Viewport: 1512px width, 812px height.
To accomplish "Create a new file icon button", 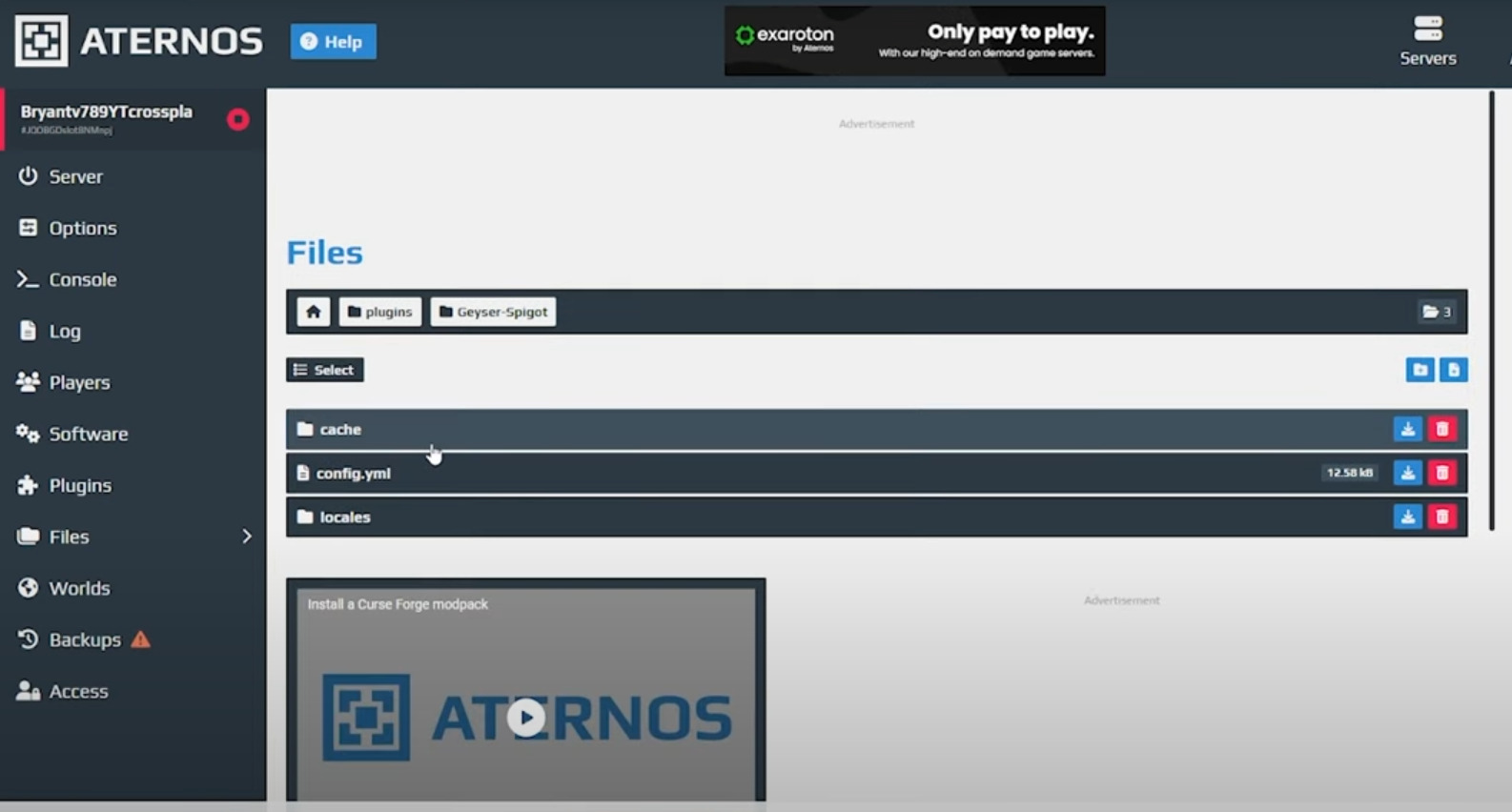I will coord(1453,370).
